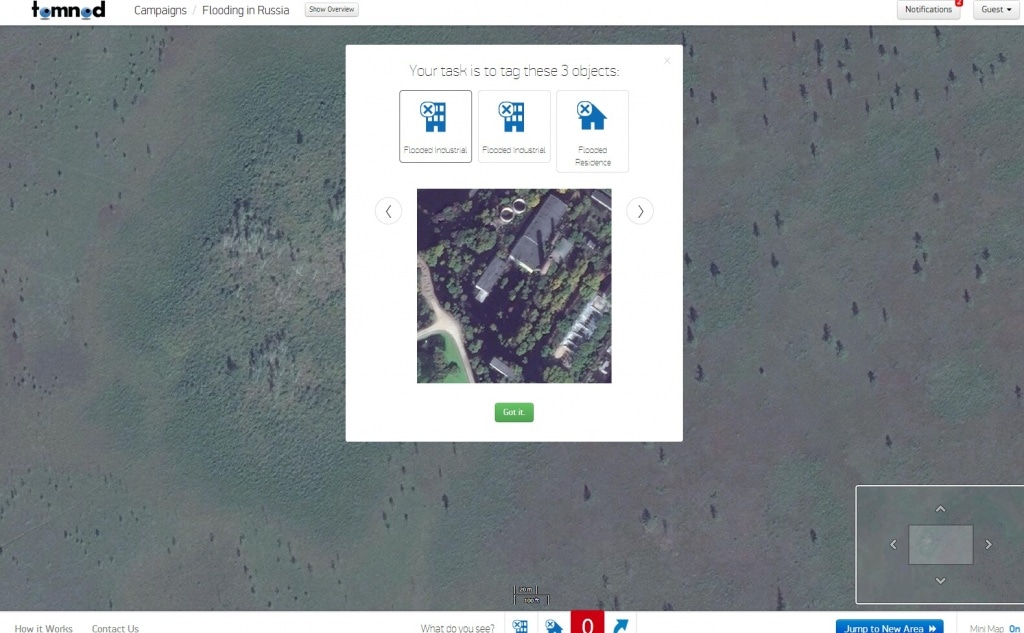Select the middle Flooded Industrial tile
This screenshot has width=1024, height=633.
[x=514, y=126]
